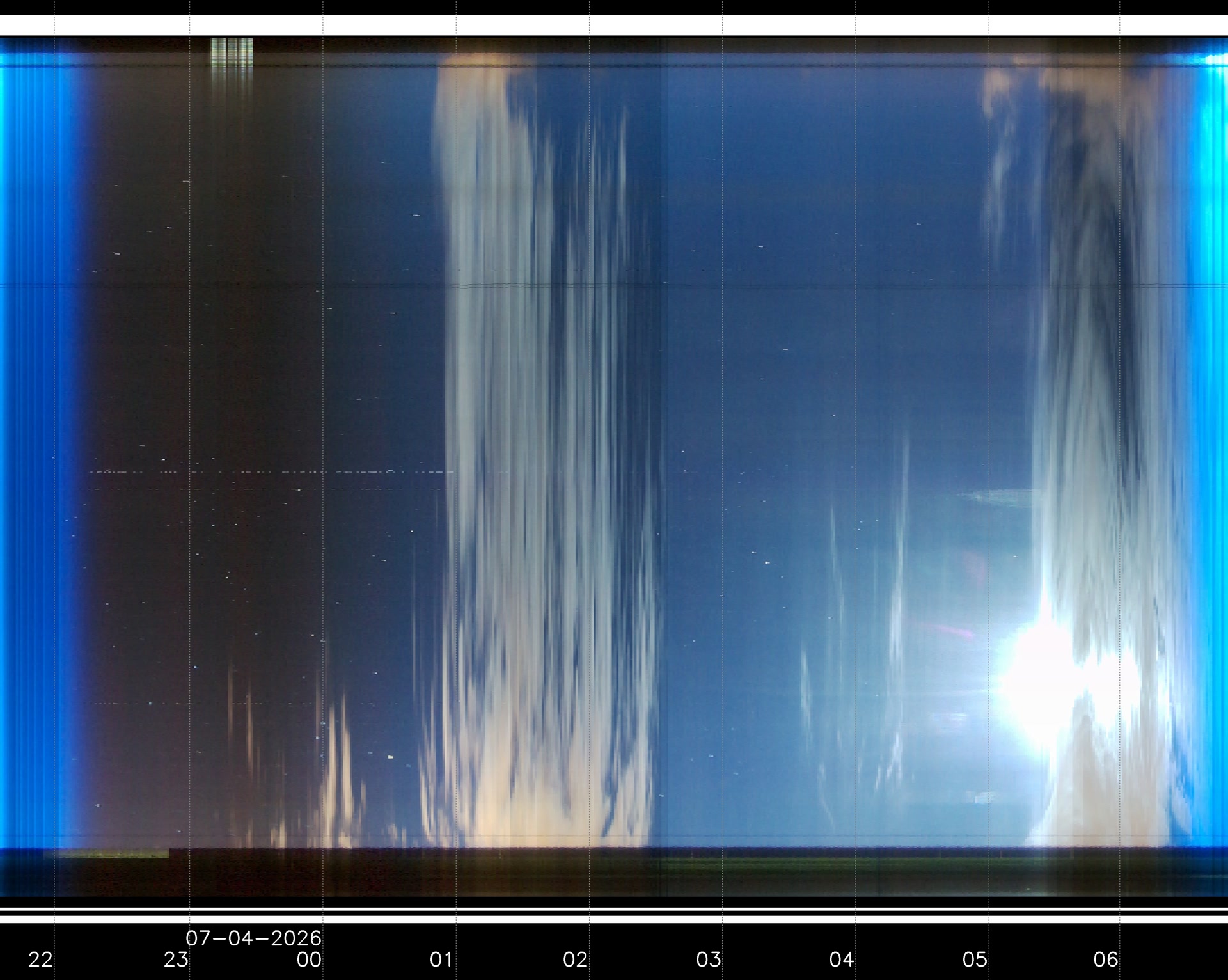Click the 05 hour axis label
This screenshot has height=980, width=1228.
(975, 960)
